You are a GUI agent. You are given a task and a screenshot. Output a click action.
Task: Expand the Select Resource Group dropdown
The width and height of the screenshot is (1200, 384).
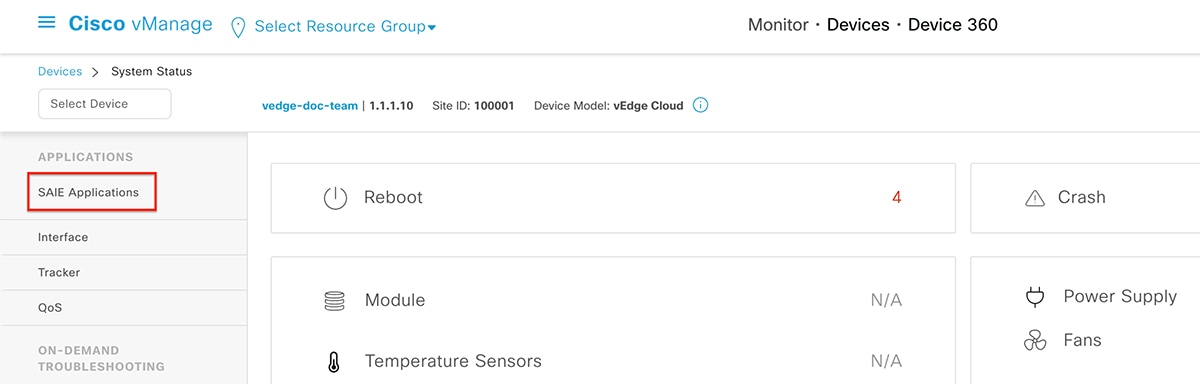(345, 27)
